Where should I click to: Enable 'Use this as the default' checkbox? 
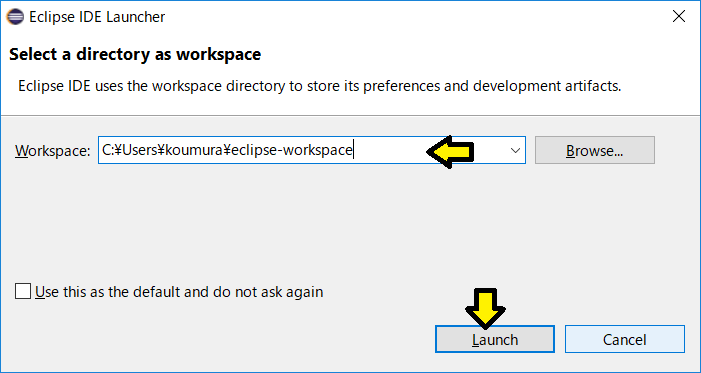coord(23,292)
